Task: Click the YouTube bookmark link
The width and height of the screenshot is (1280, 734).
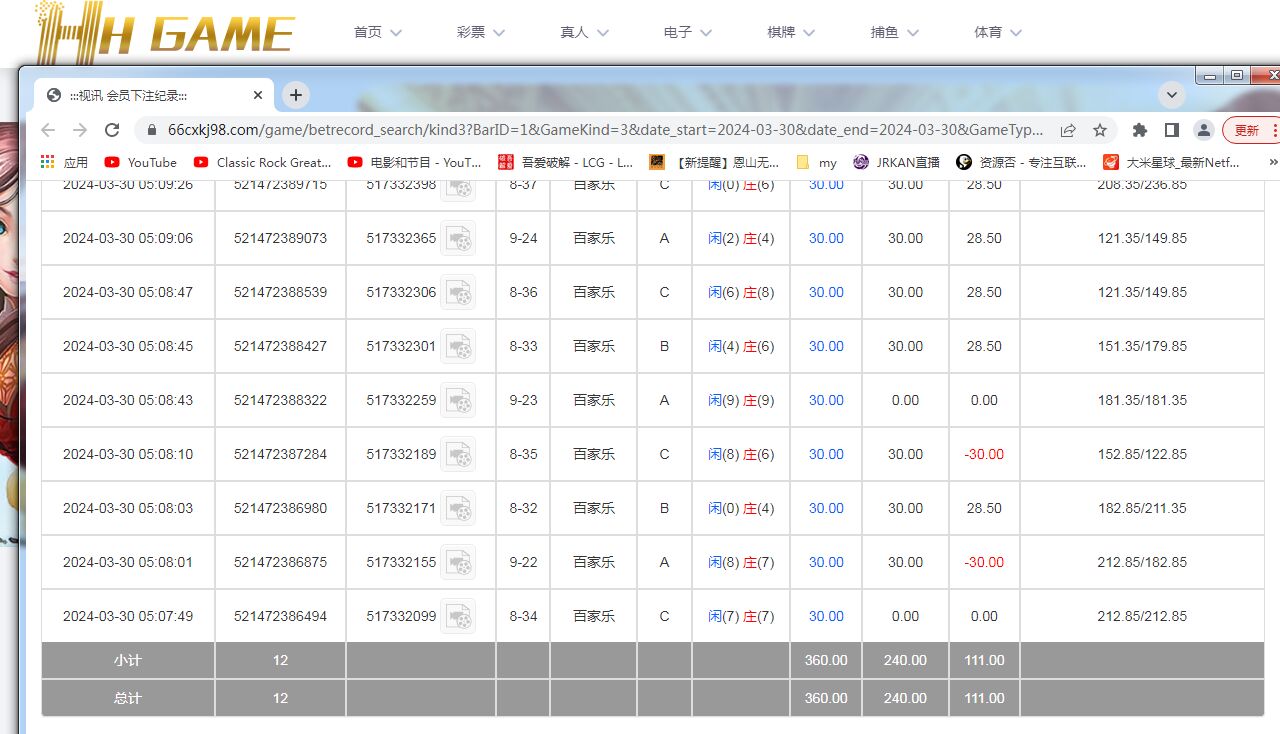Action: coord(141,162)
